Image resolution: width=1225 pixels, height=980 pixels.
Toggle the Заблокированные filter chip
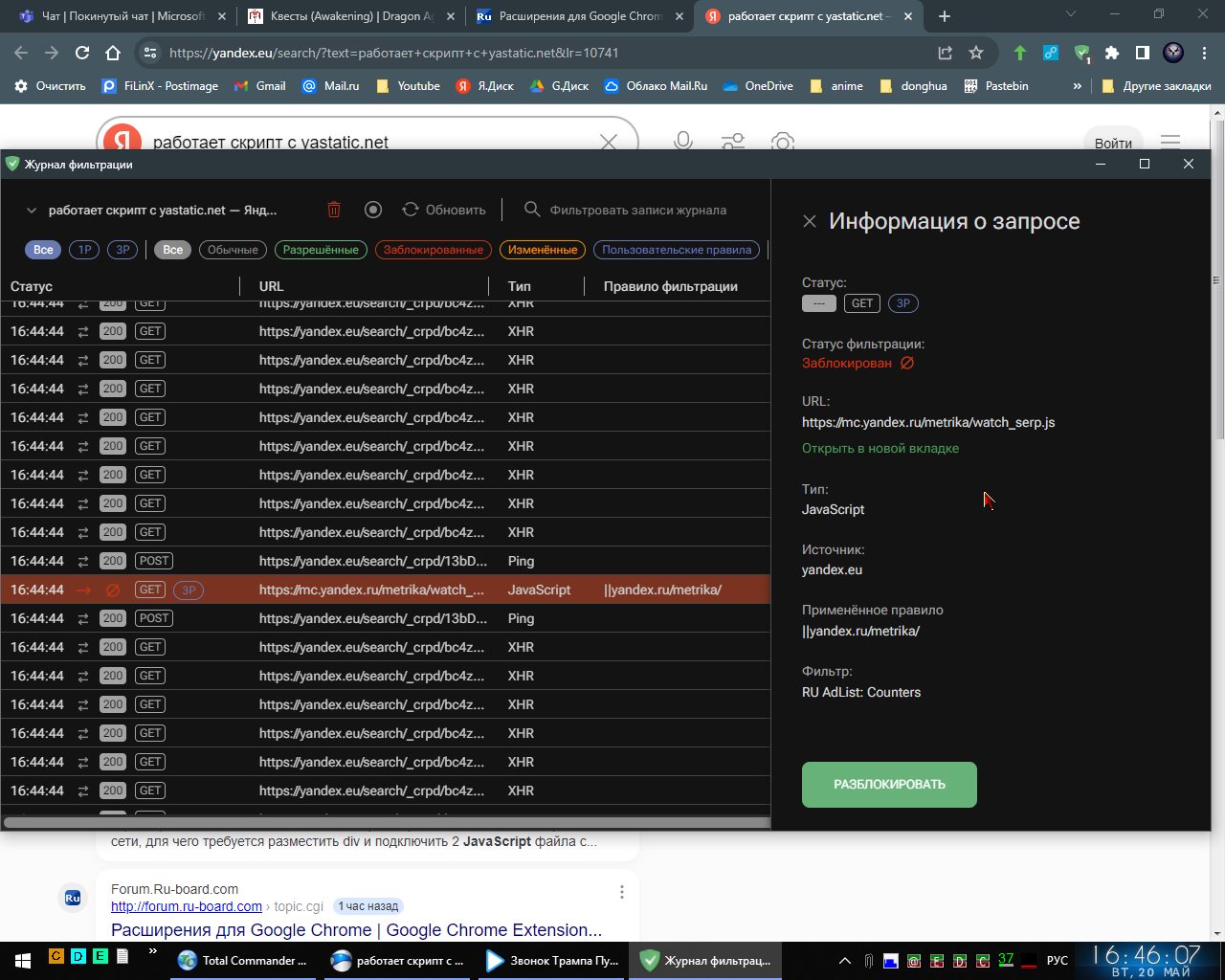pos(433,250)
